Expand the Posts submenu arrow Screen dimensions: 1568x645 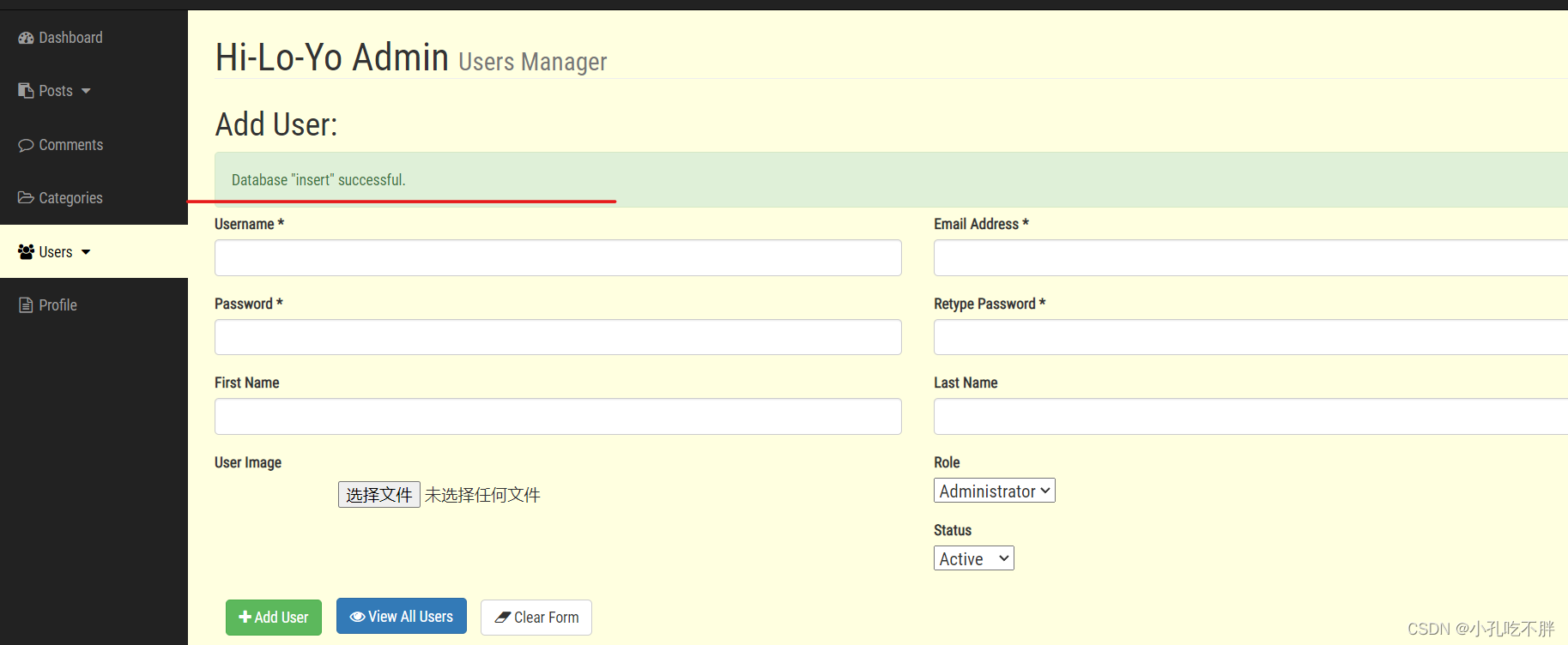pos(86,91)
